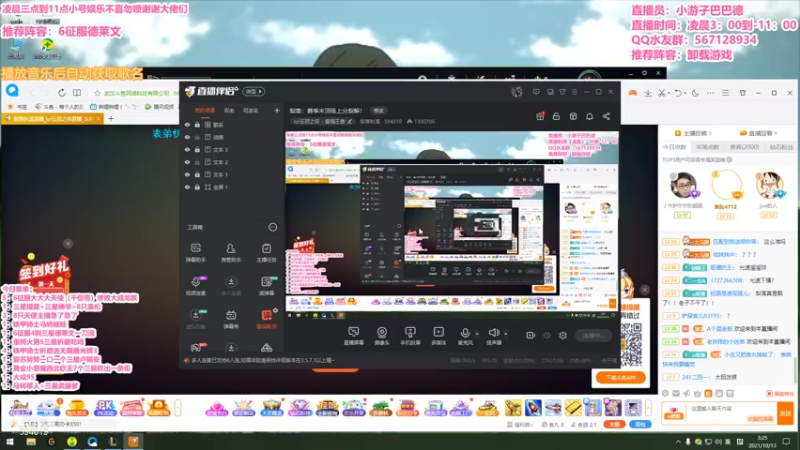Click the edit button beside the stream title
The width and height of the screenshot is (800, 450).
click(379, 110)
